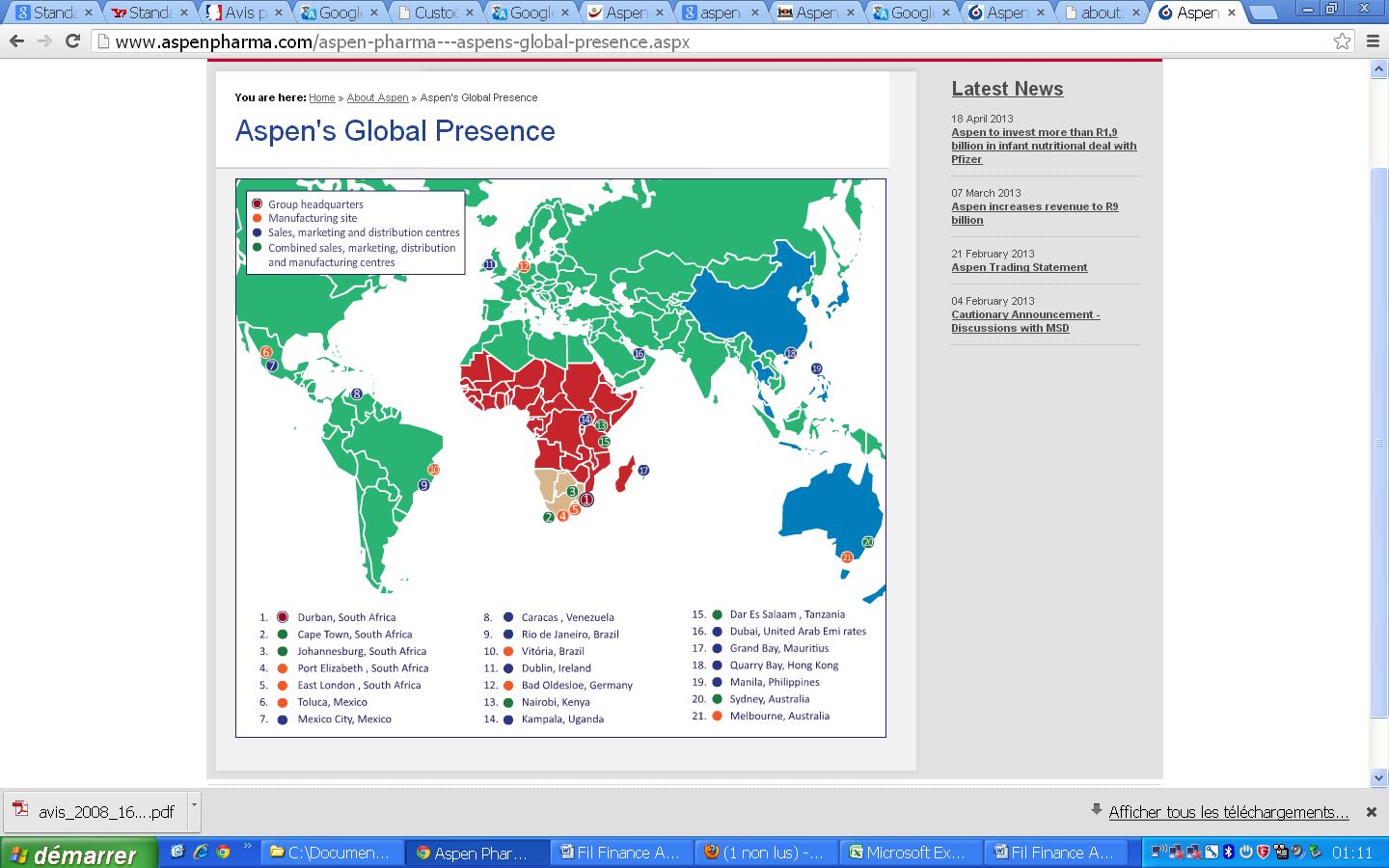Select map marker 7 at Mexico City

tap(272, 366)
